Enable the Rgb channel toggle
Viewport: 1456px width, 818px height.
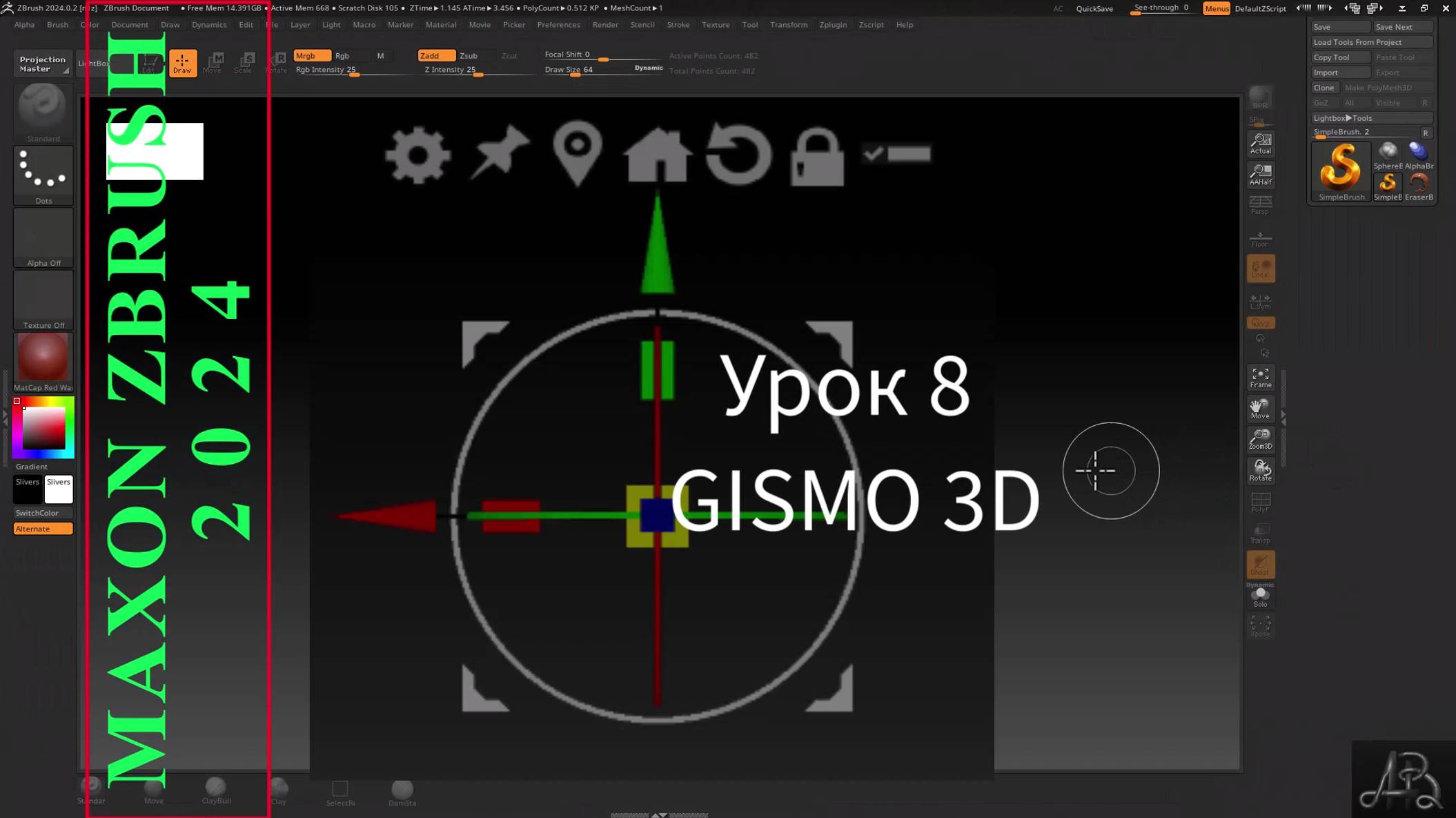[x=342, y=56]
